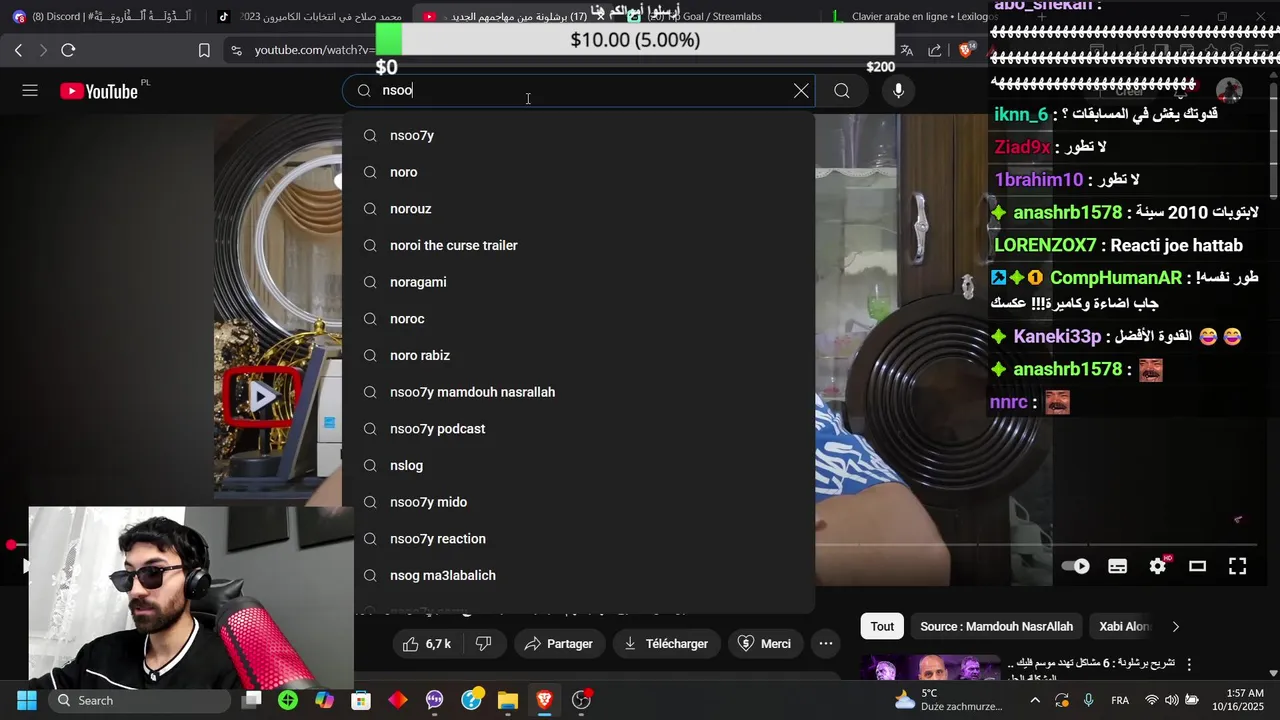The height and width of the screenshot is (720, 1280).
Task: Go to the YouTube home logo
Action: tap(98, 91)
